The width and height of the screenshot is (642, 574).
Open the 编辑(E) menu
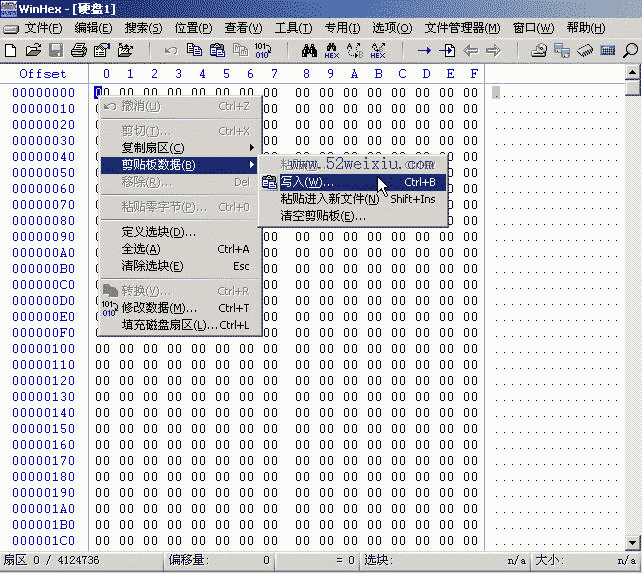coord(93,28)
